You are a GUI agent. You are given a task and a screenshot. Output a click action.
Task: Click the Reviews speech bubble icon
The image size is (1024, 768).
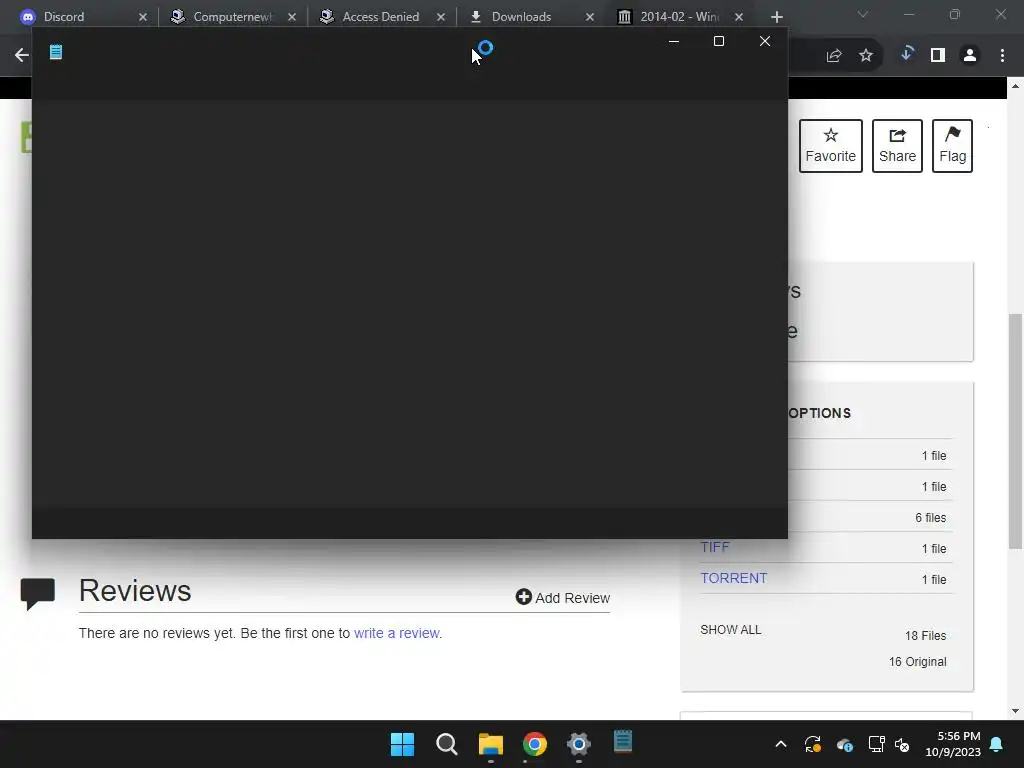click(x=38, y=594)
